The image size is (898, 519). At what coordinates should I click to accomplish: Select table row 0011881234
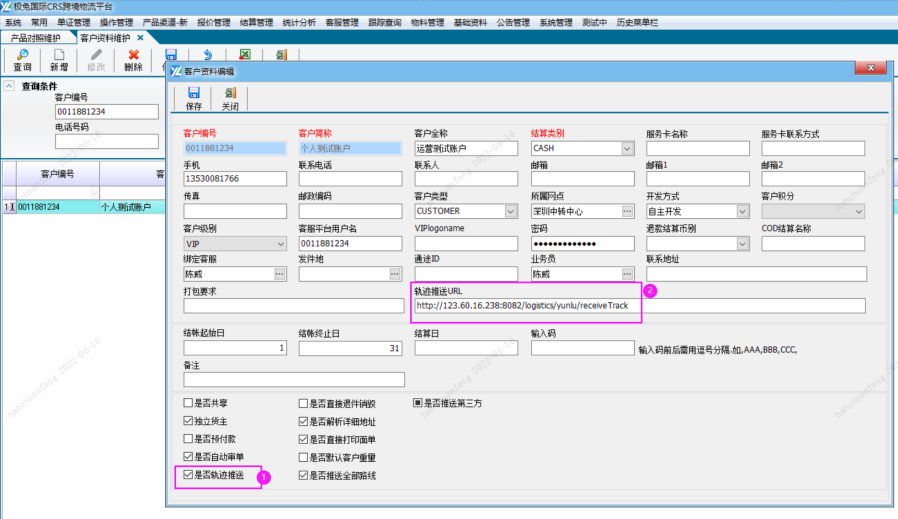point(84,207)
